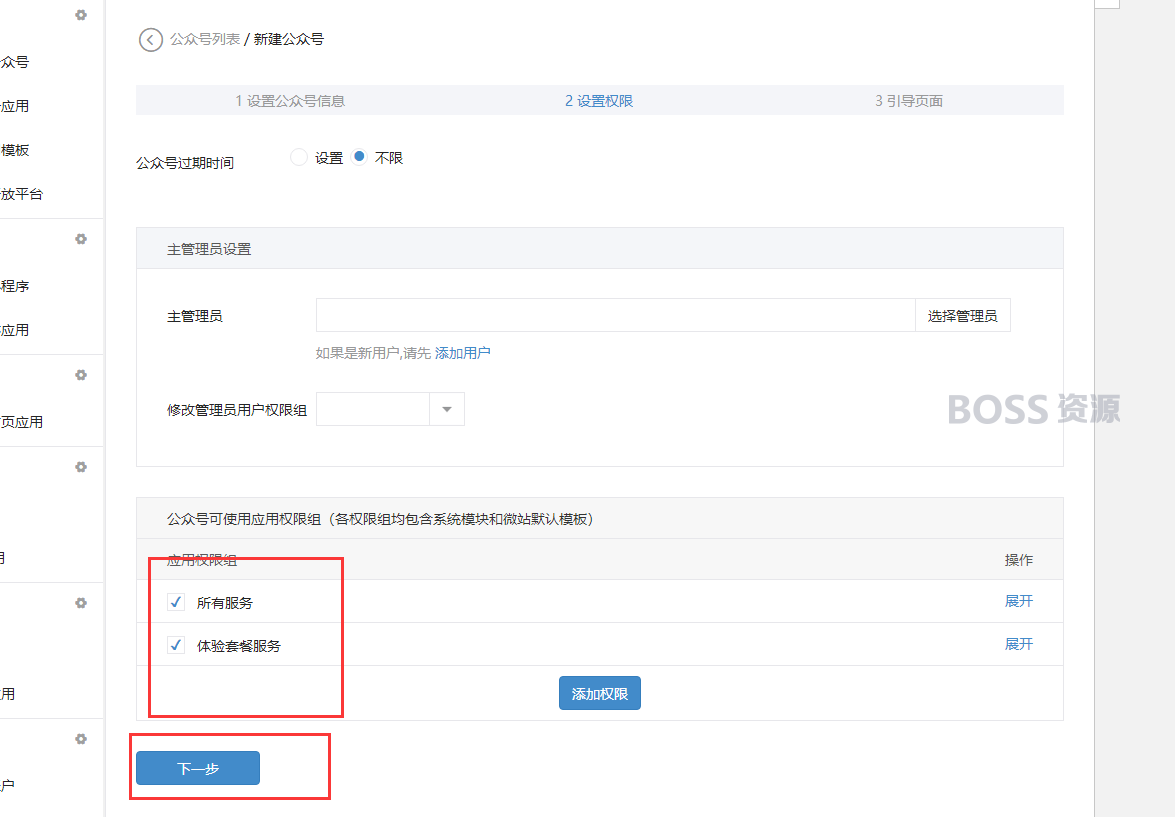The height and width of the screenshot is (817, 1175).
Task: Open the 模板 sidebar item
Action: tap(15, 150)
